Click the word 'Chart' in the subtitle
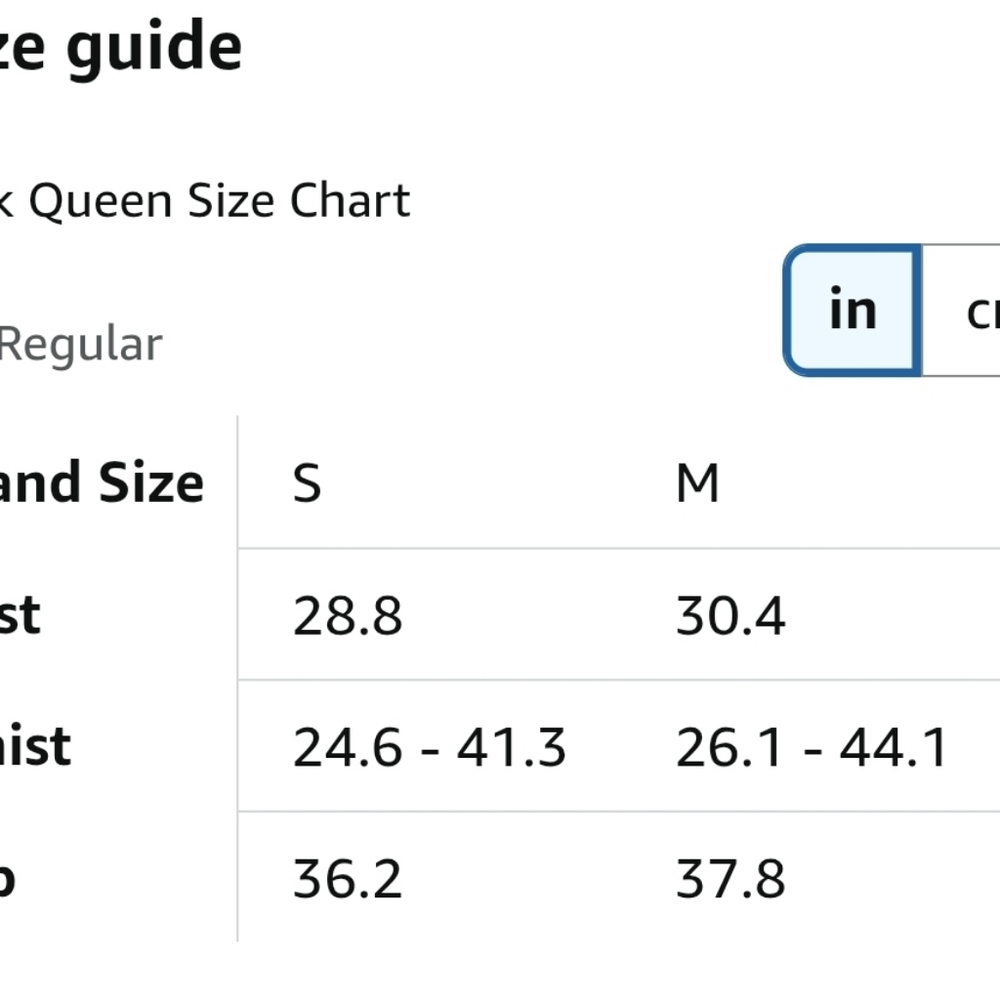Screen dimensions: 1000x1000 click(x=350, y=200)
